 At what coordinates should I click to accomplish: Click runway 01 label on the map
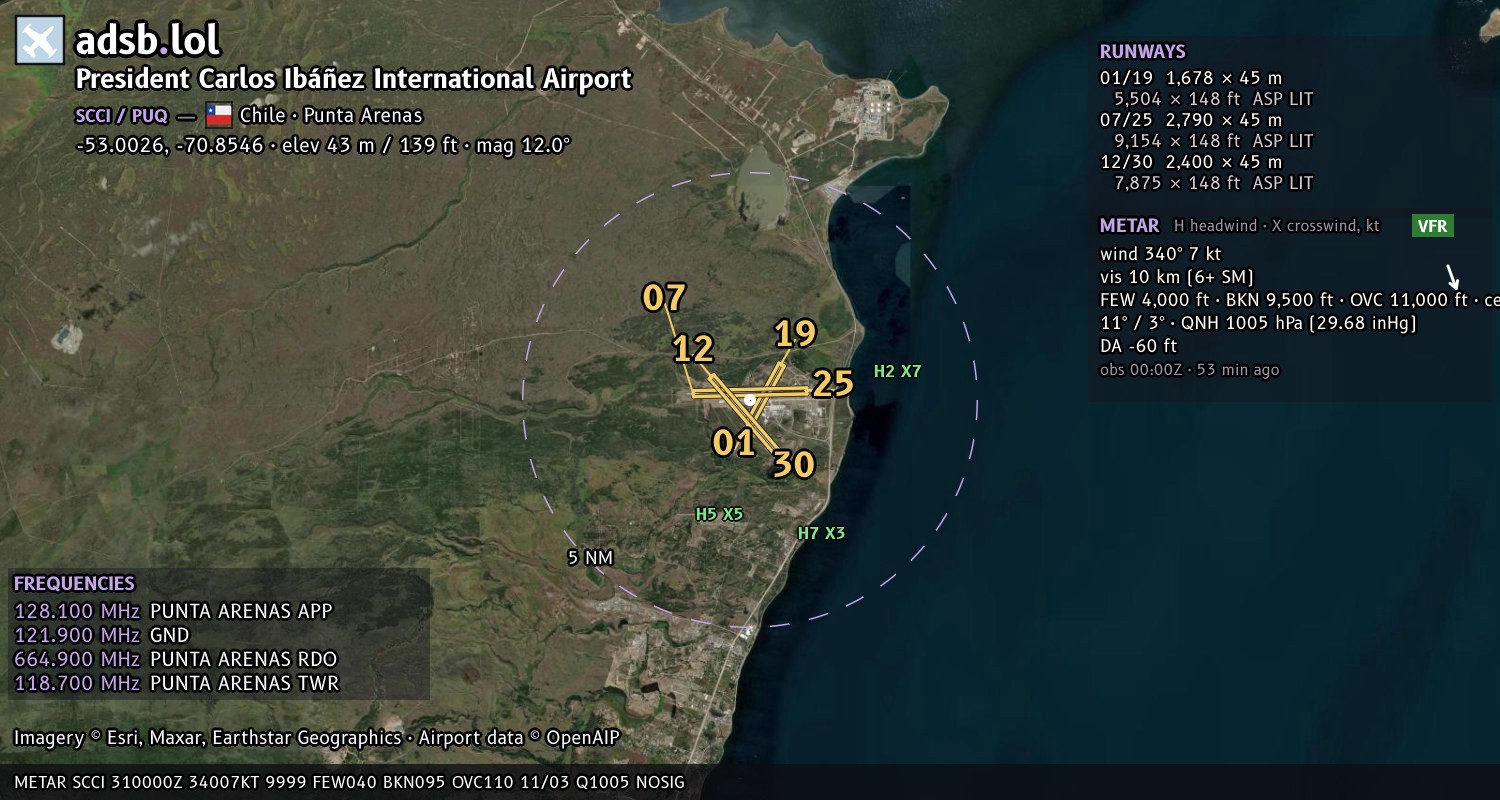click(733, 442)
